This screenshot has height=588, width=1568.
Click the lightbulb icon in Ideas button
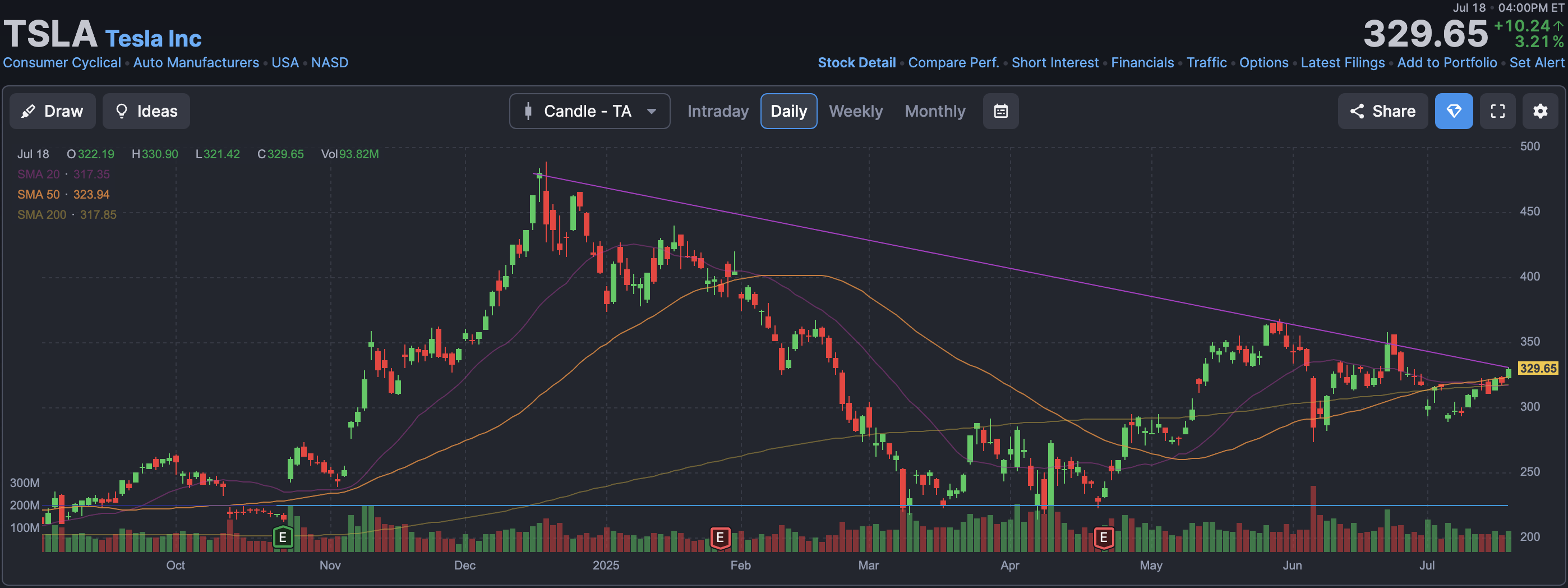[122, 111]
